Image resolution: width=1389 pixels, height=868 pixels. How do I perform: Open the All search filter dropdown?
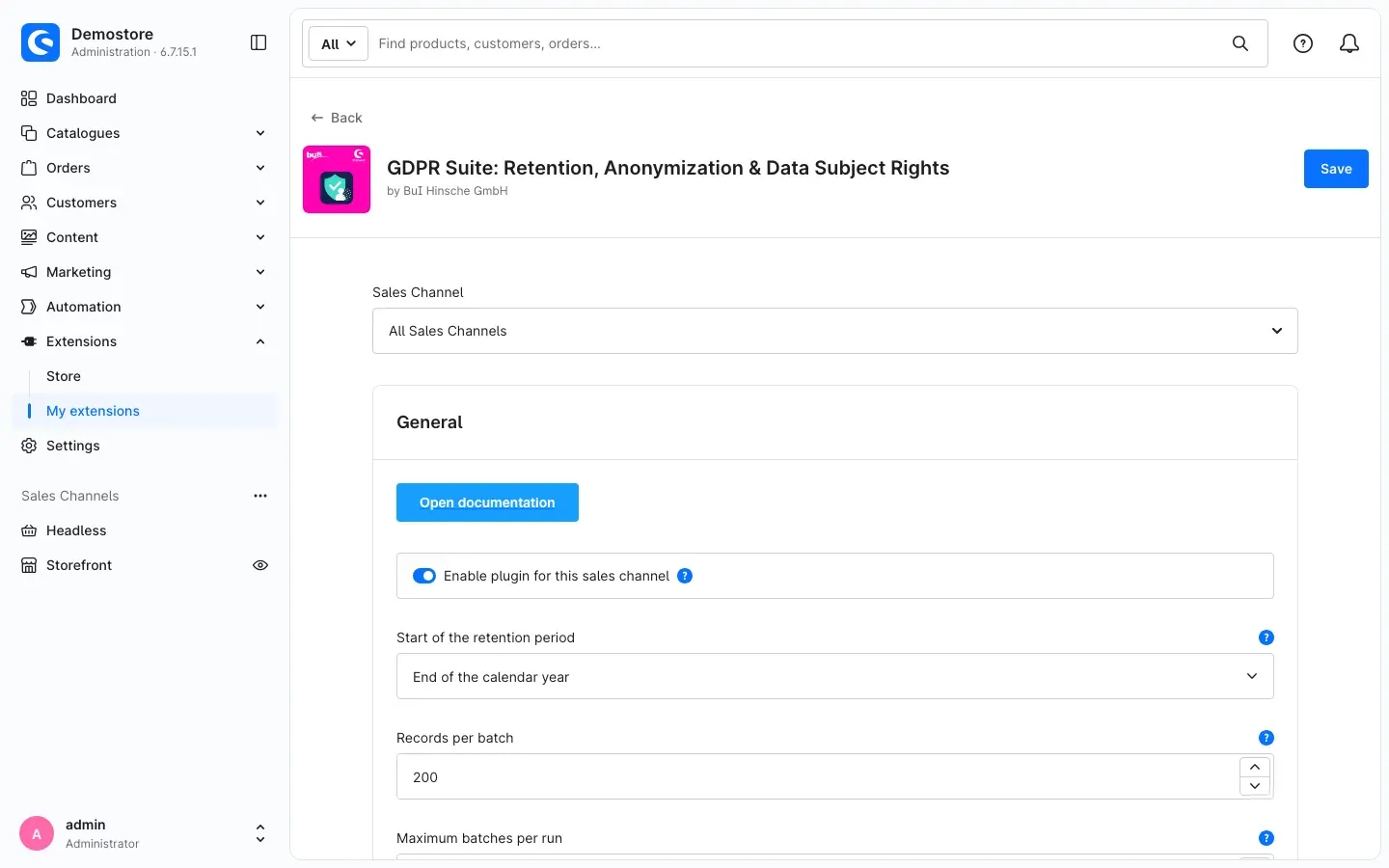click(339, 43)
